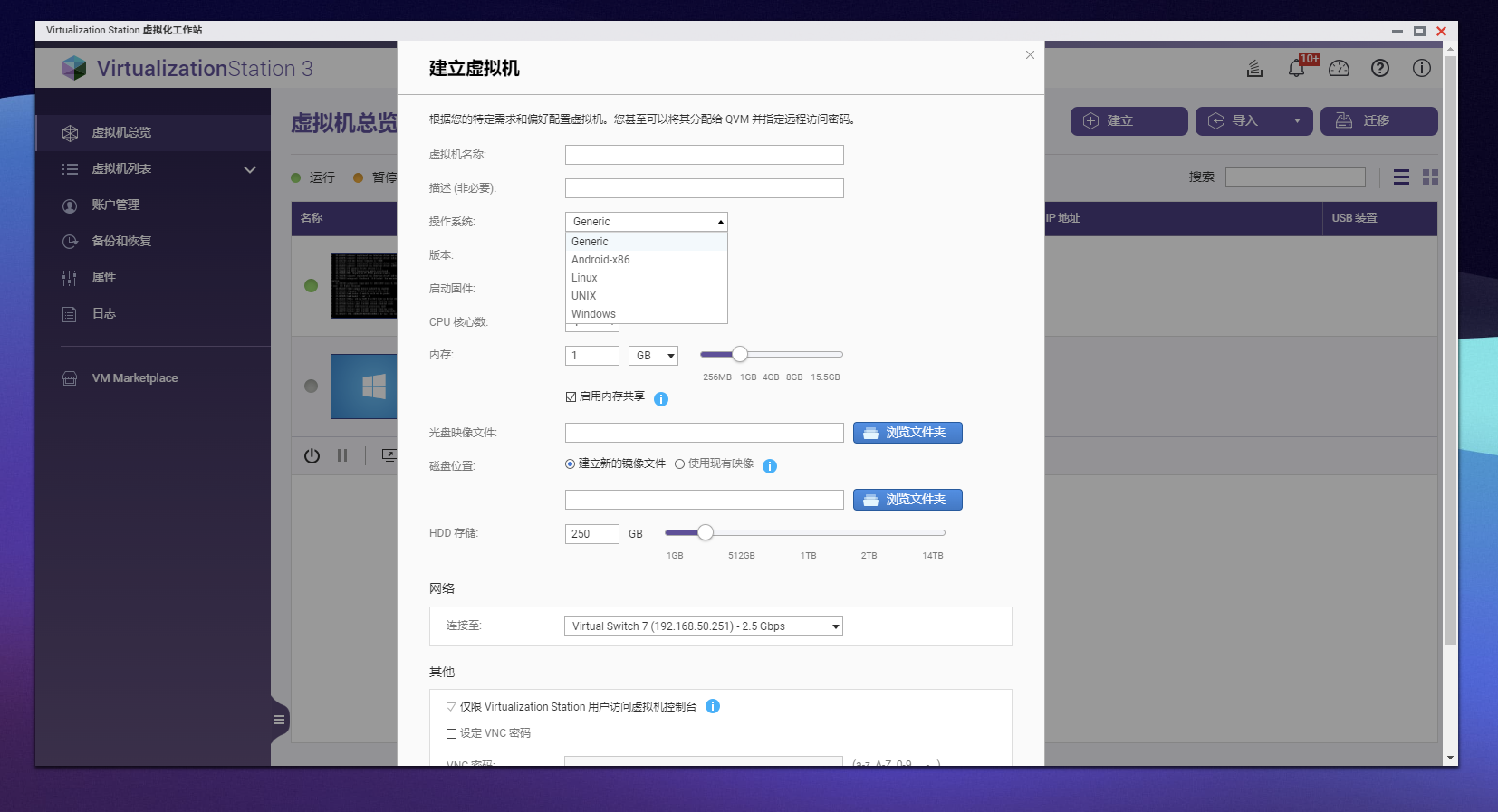
Task: Click the power button icon below VM list
Action: coord(312,455)
